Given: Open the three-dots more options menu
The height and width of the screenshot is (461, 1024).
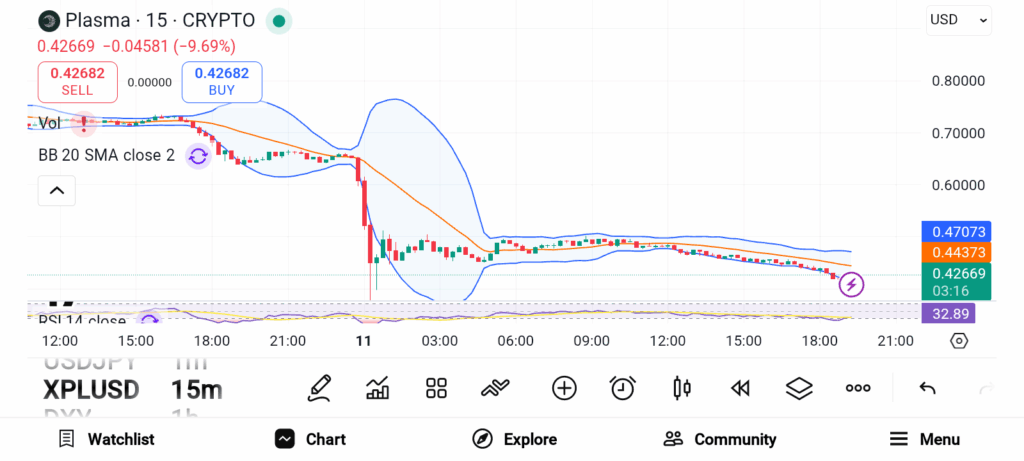Looking at the screenshot, I should coord(858,388).
